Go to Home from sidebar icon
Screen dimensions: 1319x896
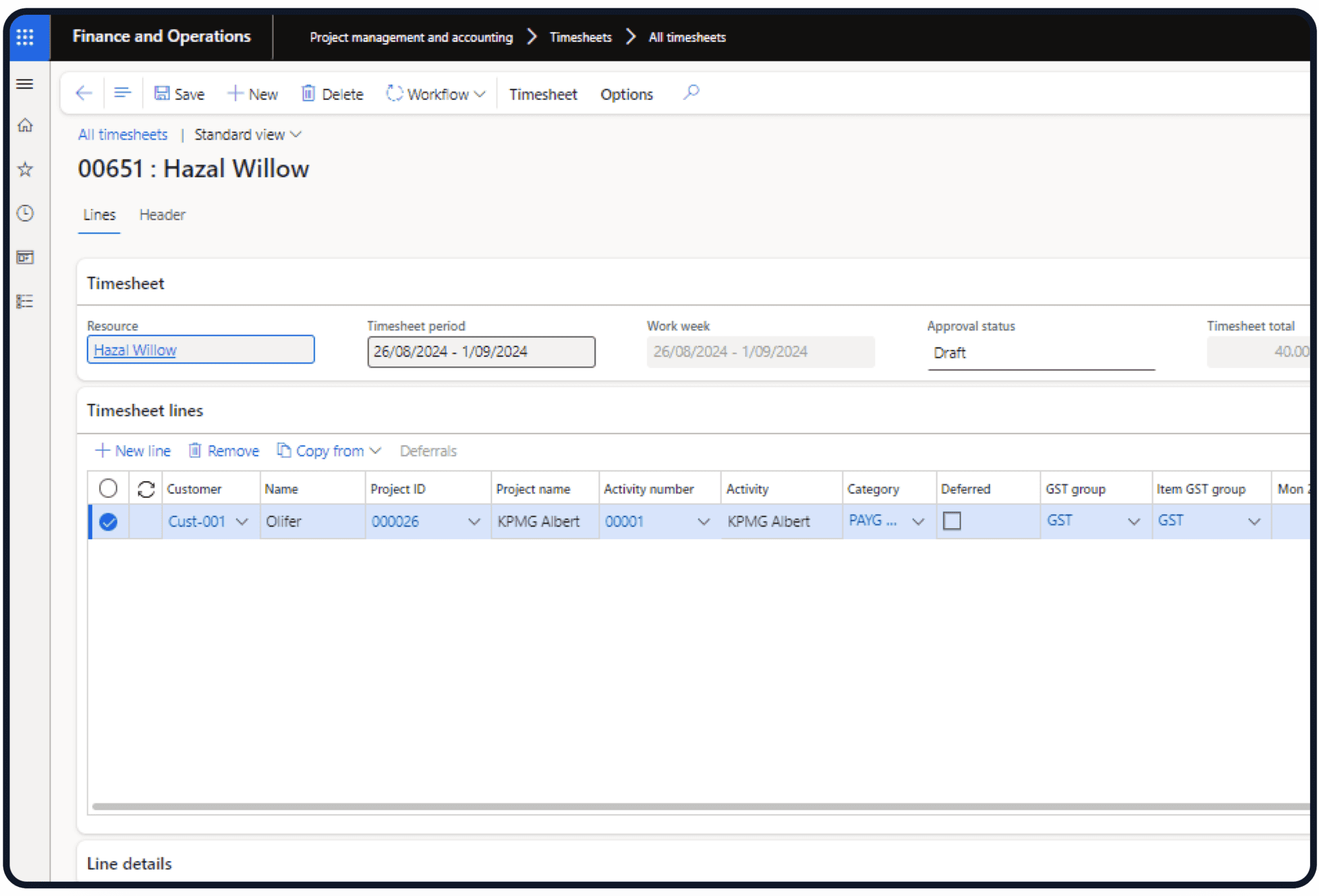click(25, 126)
